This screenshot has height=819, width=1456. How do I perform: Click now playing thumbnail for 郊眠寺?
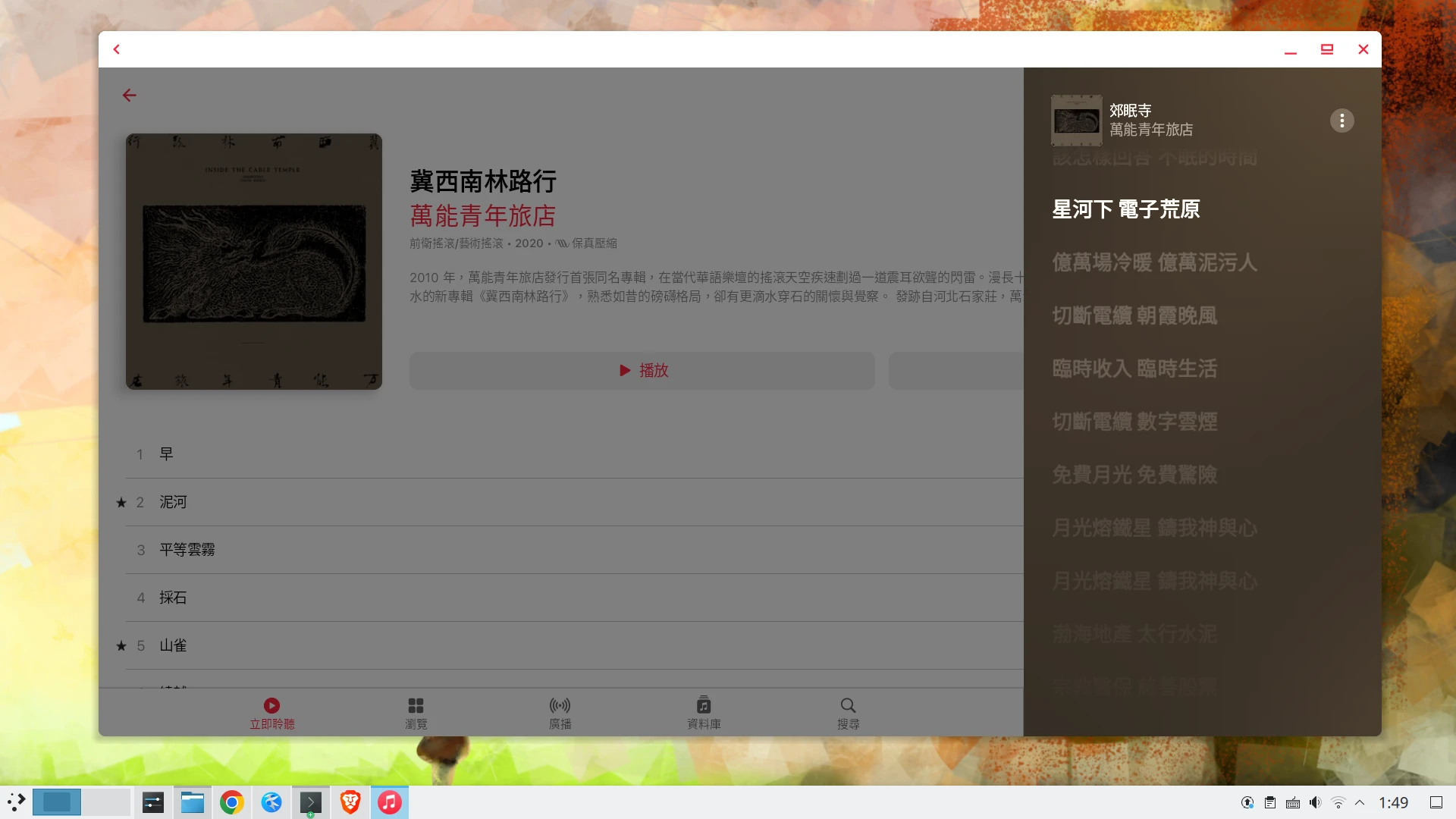(1076, 121)
